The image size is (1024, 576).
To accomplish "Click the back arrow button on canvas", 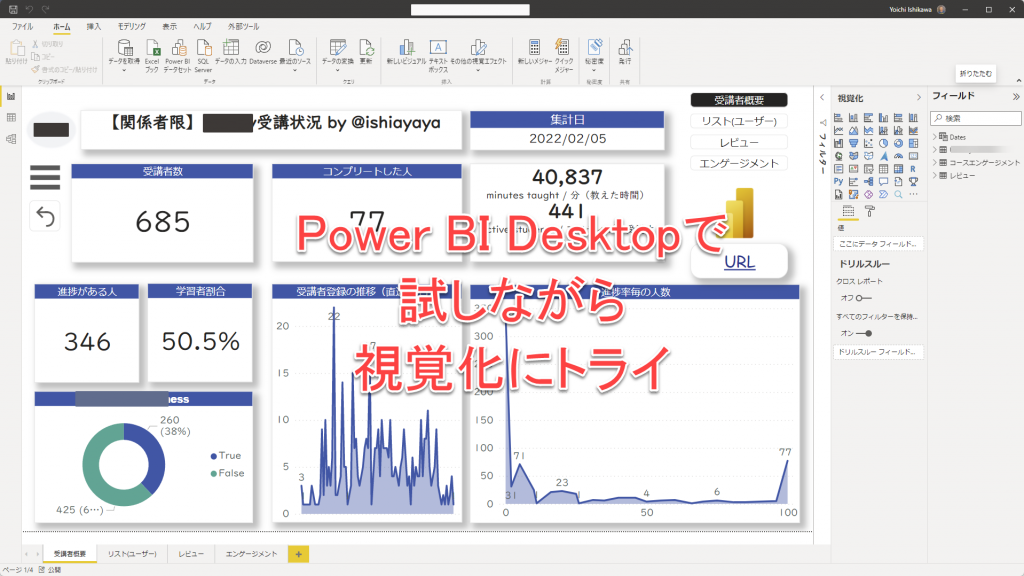I will (45, 216).
